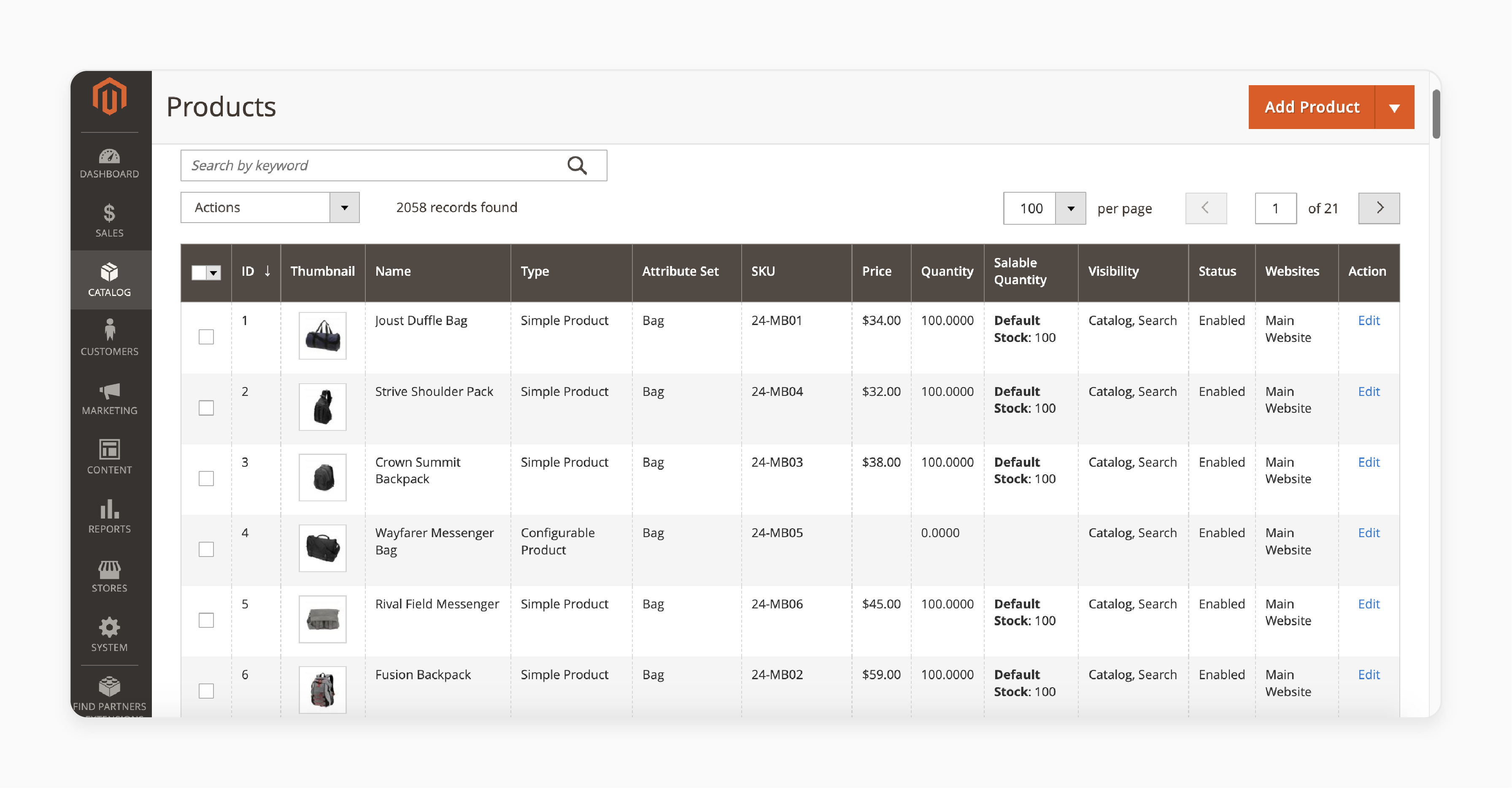This screenshot has height=788, width=1512.
Task: Click the Magento logo icon
Action: click(109, 97)
